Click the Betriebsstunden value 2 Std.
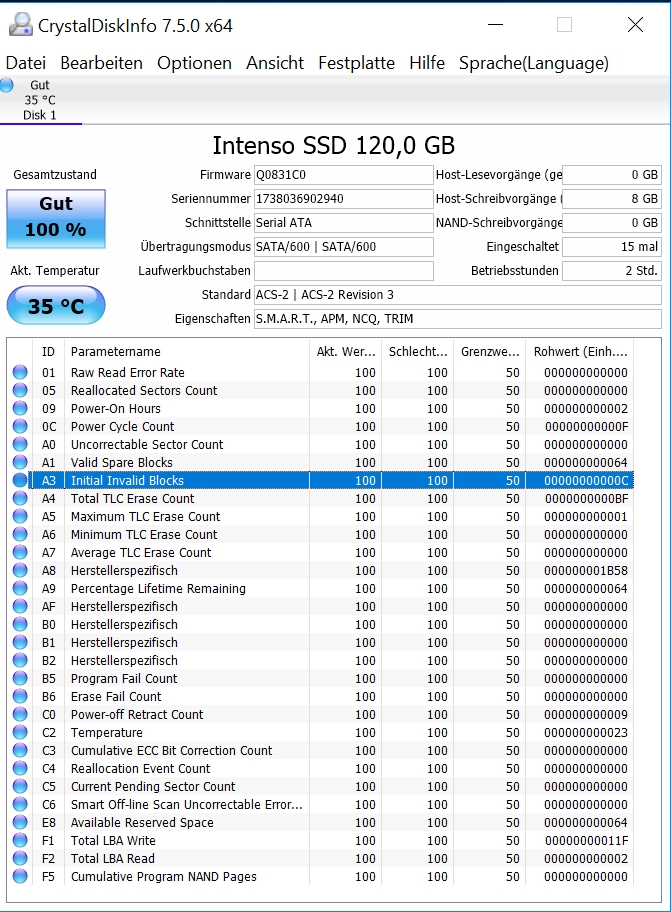This screenshot has height=912, width=671. [612, 270]
